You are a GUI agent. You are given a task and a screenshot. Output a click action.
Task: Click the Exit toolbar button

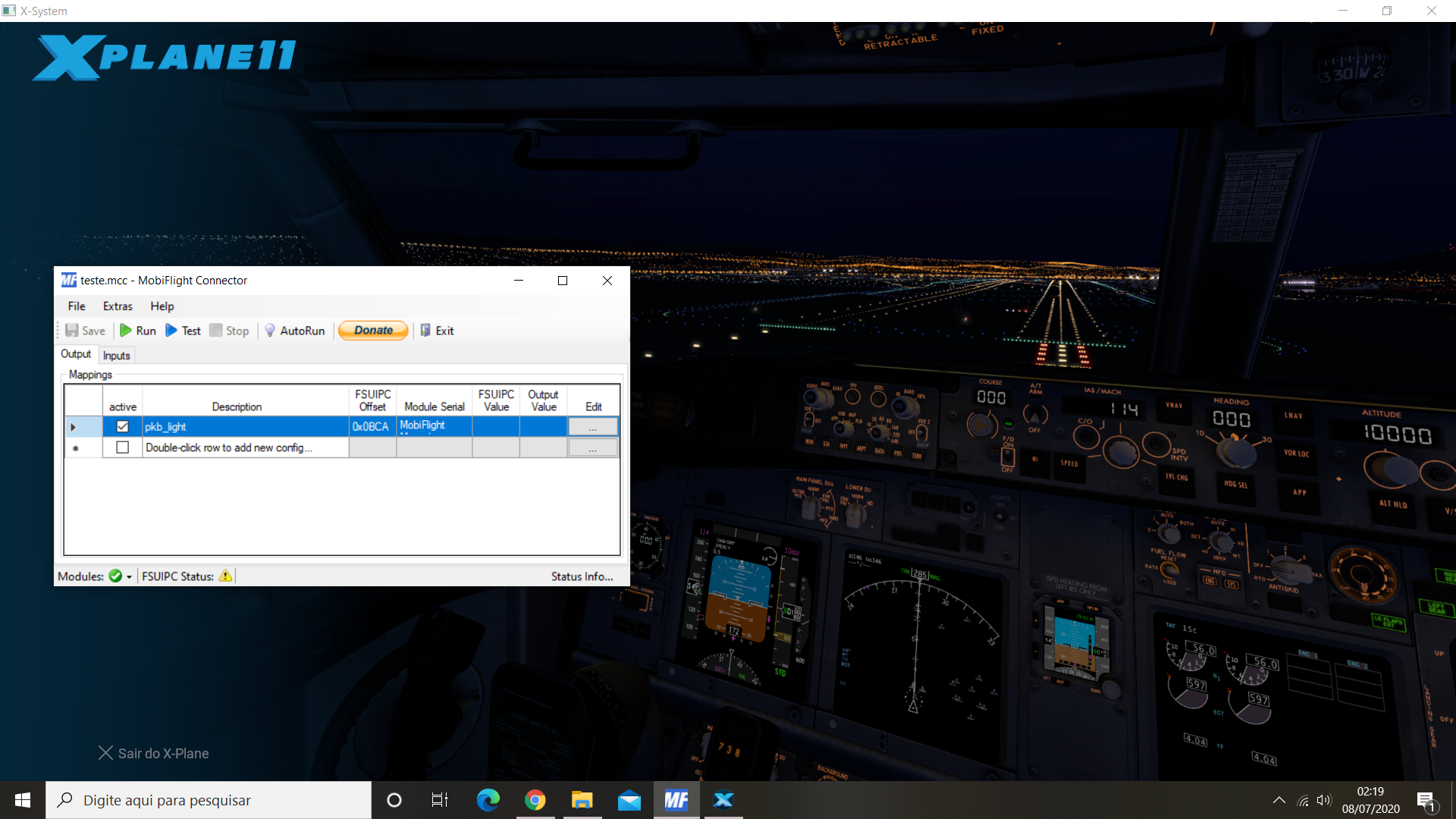437,331
